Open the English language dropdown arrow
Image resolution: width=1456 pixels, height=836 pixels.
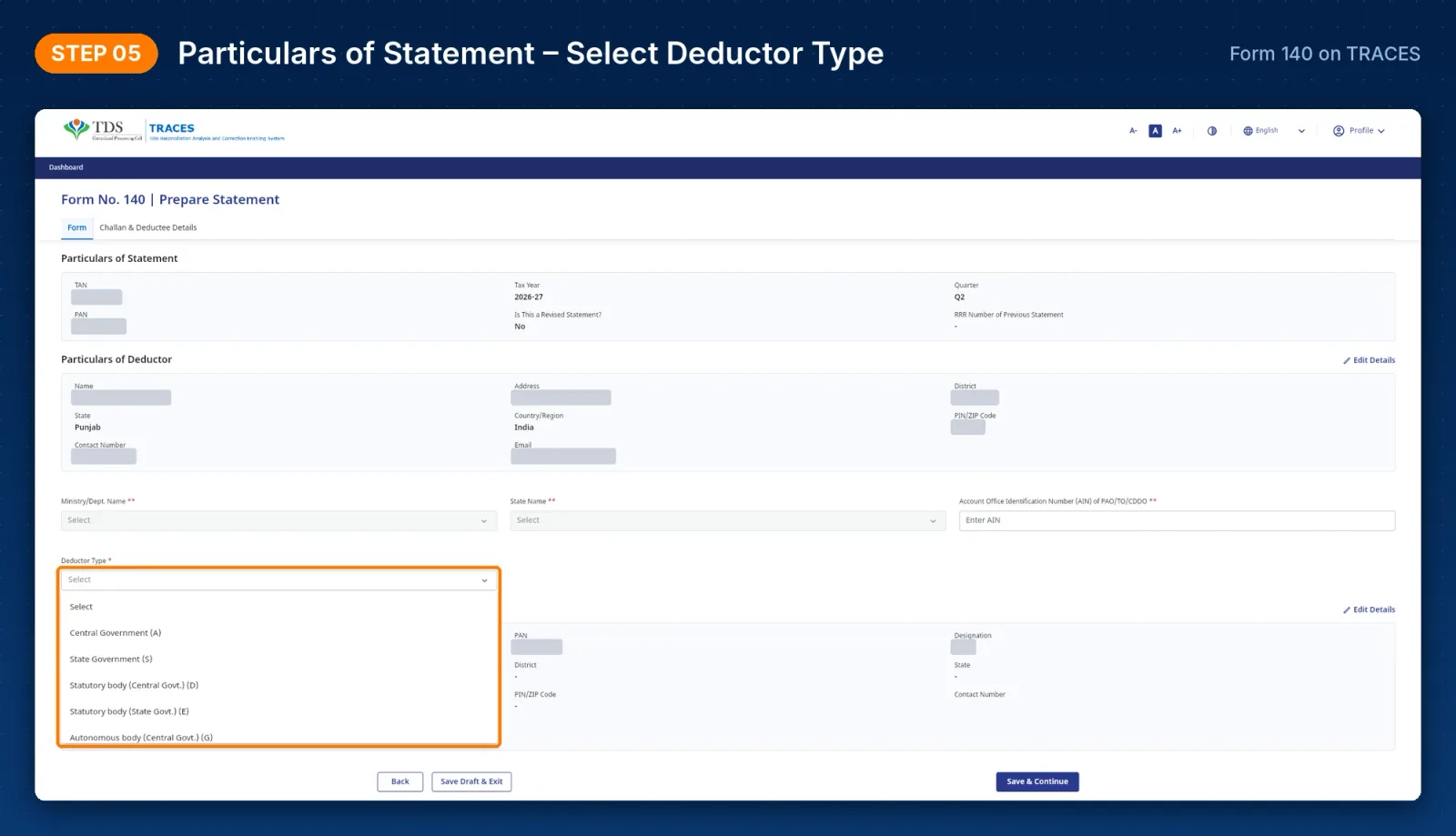pos(1301,131)
